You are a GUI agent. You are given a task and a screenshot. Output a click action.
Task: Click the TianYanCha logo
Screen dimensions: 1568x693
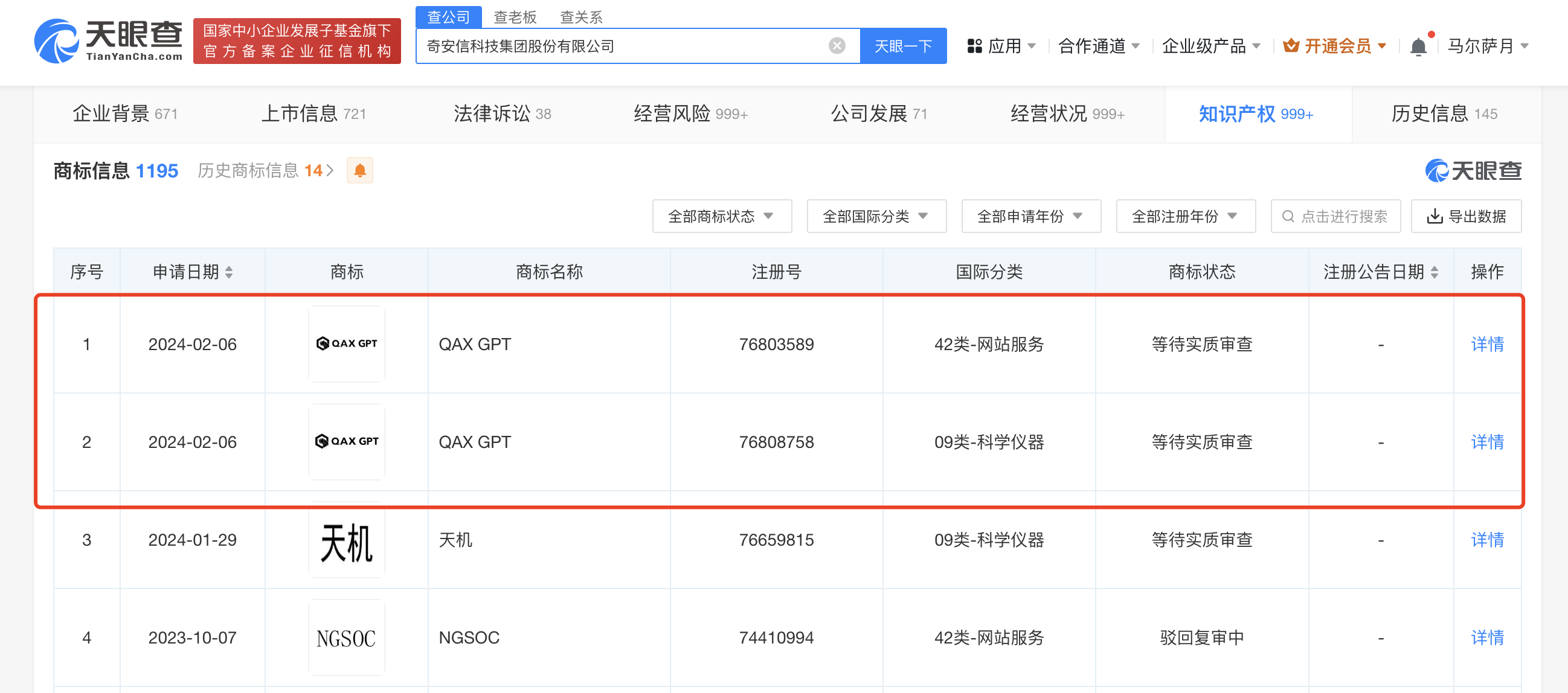tap(108, 41)
